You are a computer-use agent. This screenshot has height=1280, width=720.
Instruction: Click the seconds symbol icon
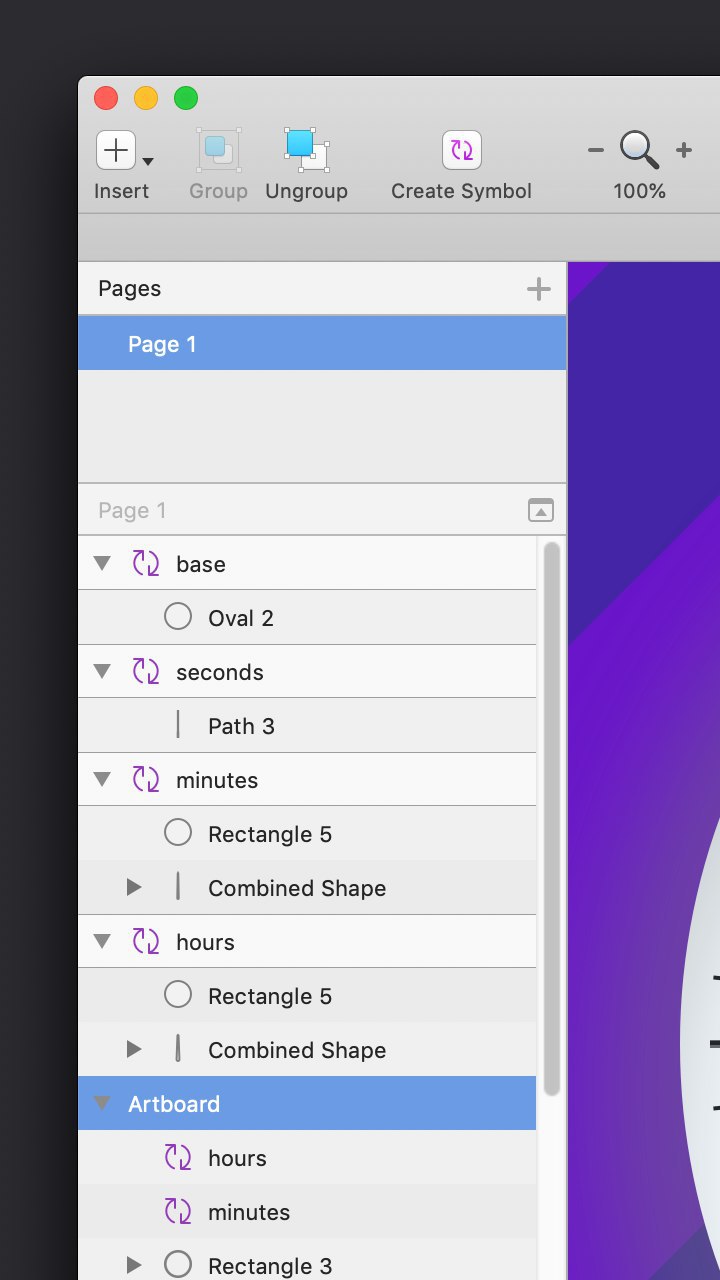146,671
